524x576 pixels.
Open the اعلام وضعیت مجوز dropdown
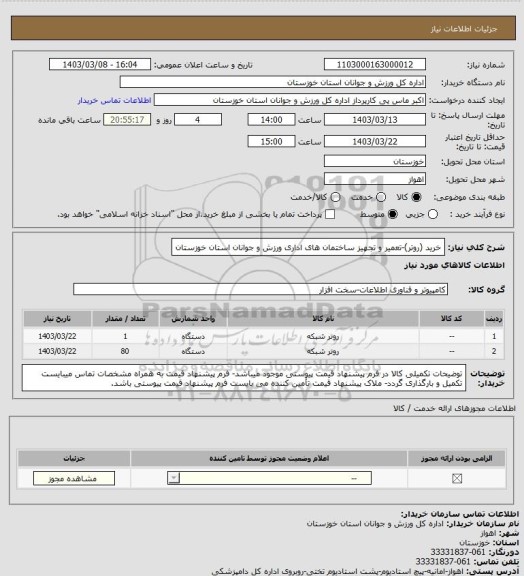(269, 478)
